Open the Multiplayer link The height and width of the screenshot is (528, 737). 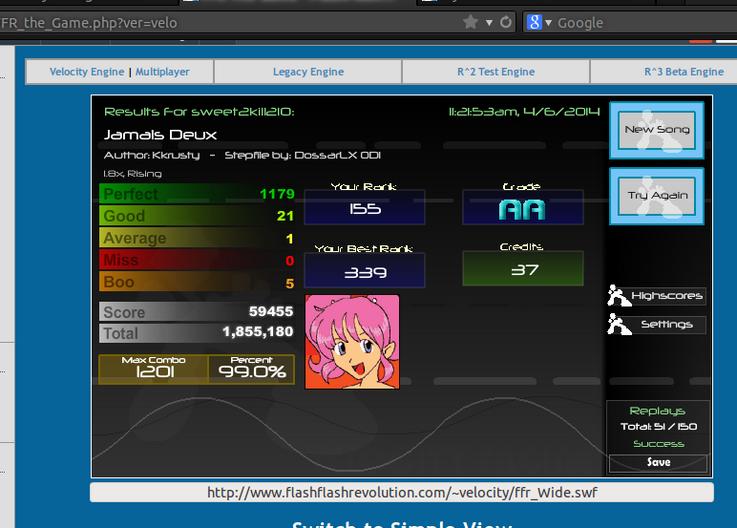pyautogui.click(x=163, y=72)
